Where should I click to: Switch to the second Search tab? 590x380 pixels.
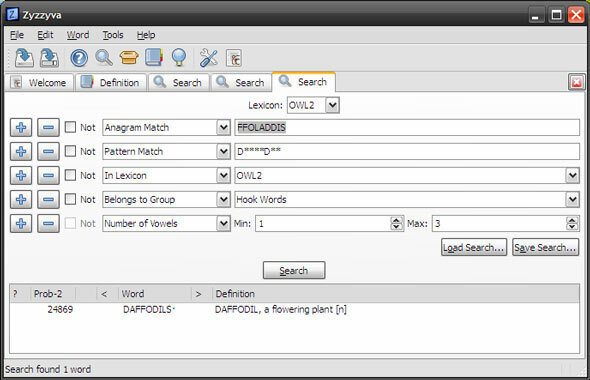click(x=241, y=82)
